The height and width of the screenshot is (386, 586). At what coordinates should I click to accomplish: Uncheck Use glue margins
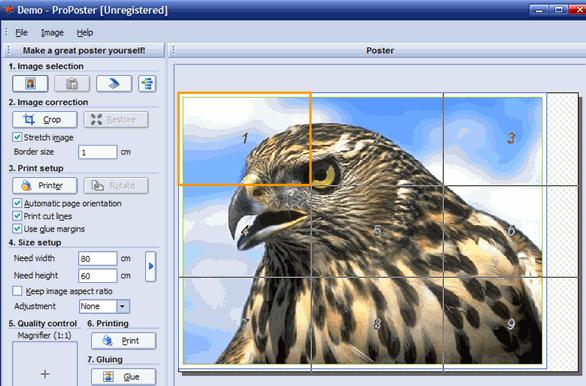(x=17, y=229)
